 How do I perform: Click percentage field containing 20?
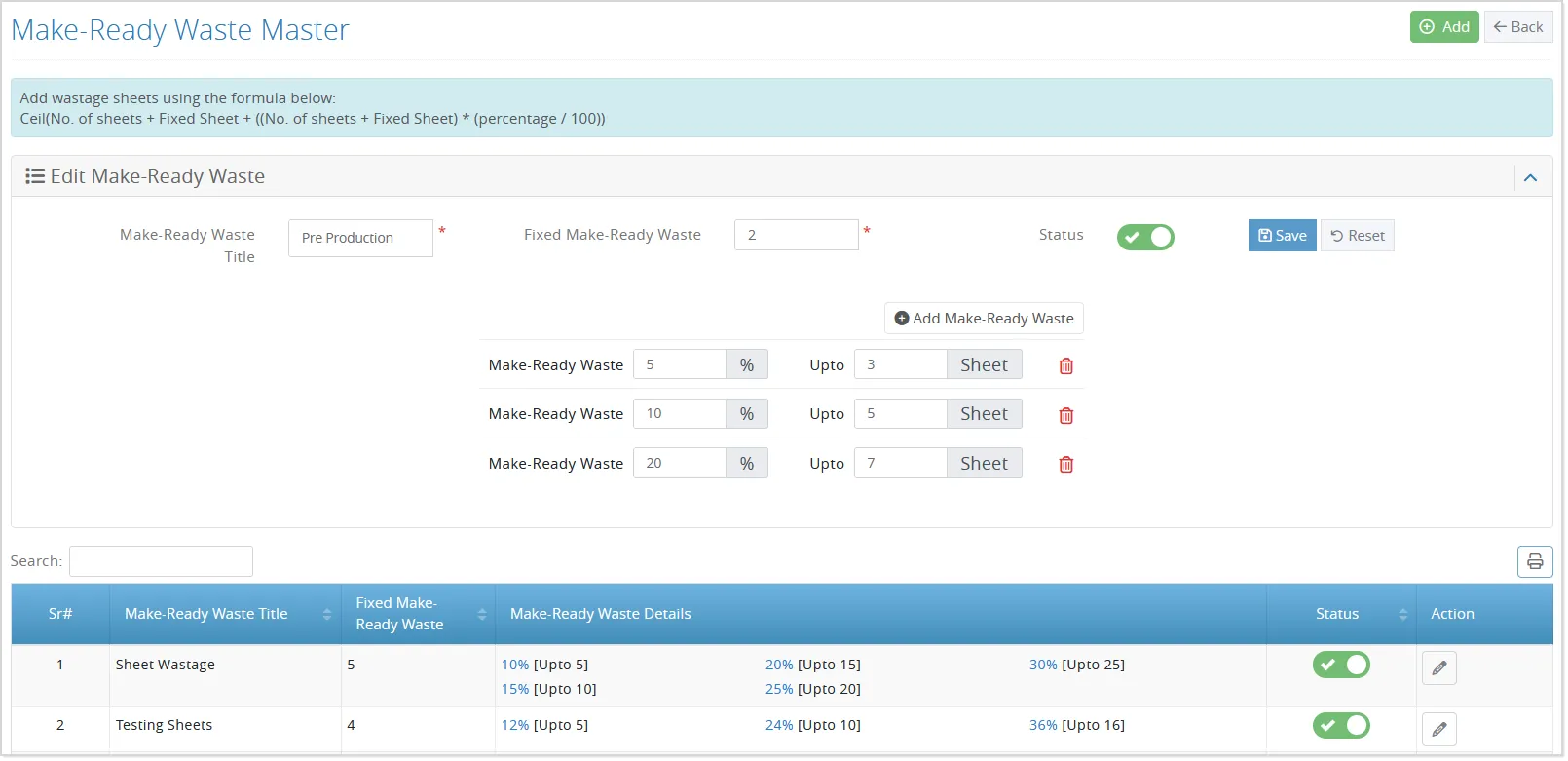coord(680,463)
